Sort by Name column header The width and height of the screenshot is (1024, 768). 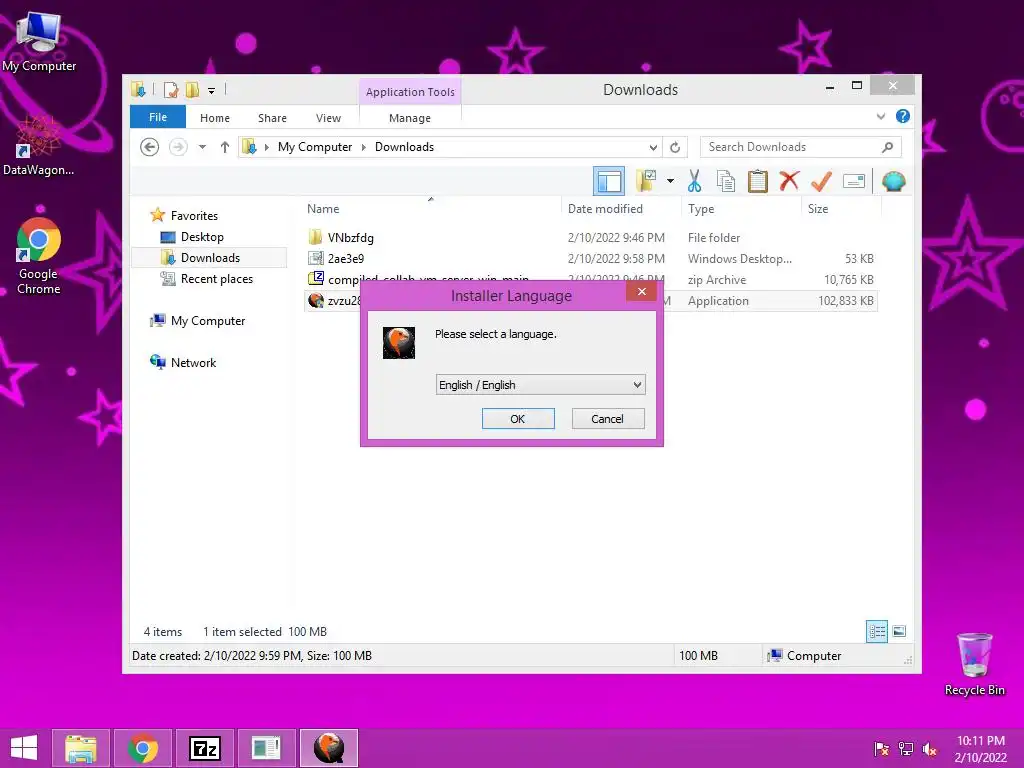coord(323,209)
